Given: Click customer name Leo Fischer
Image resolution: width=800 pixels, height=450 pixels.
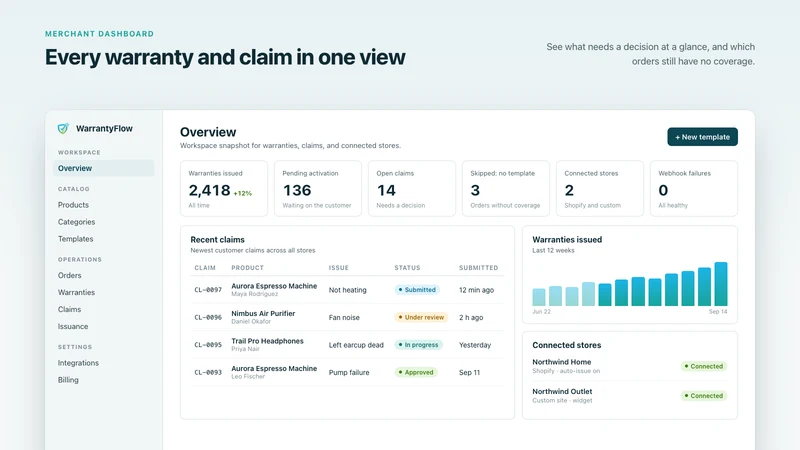Looking at the screenshot, I should [x=248, y=377].
